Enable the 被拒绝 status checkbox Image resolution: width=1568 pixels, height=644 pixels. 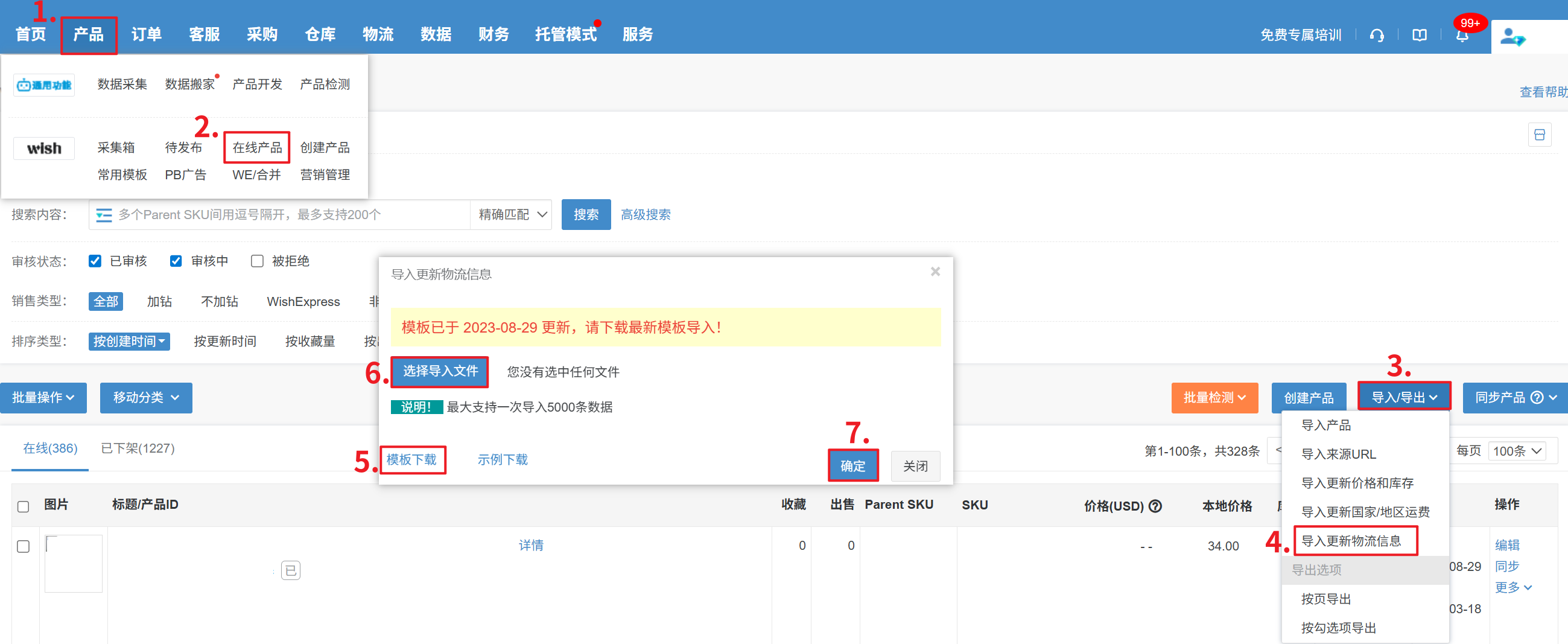click(x=257, y=261)
